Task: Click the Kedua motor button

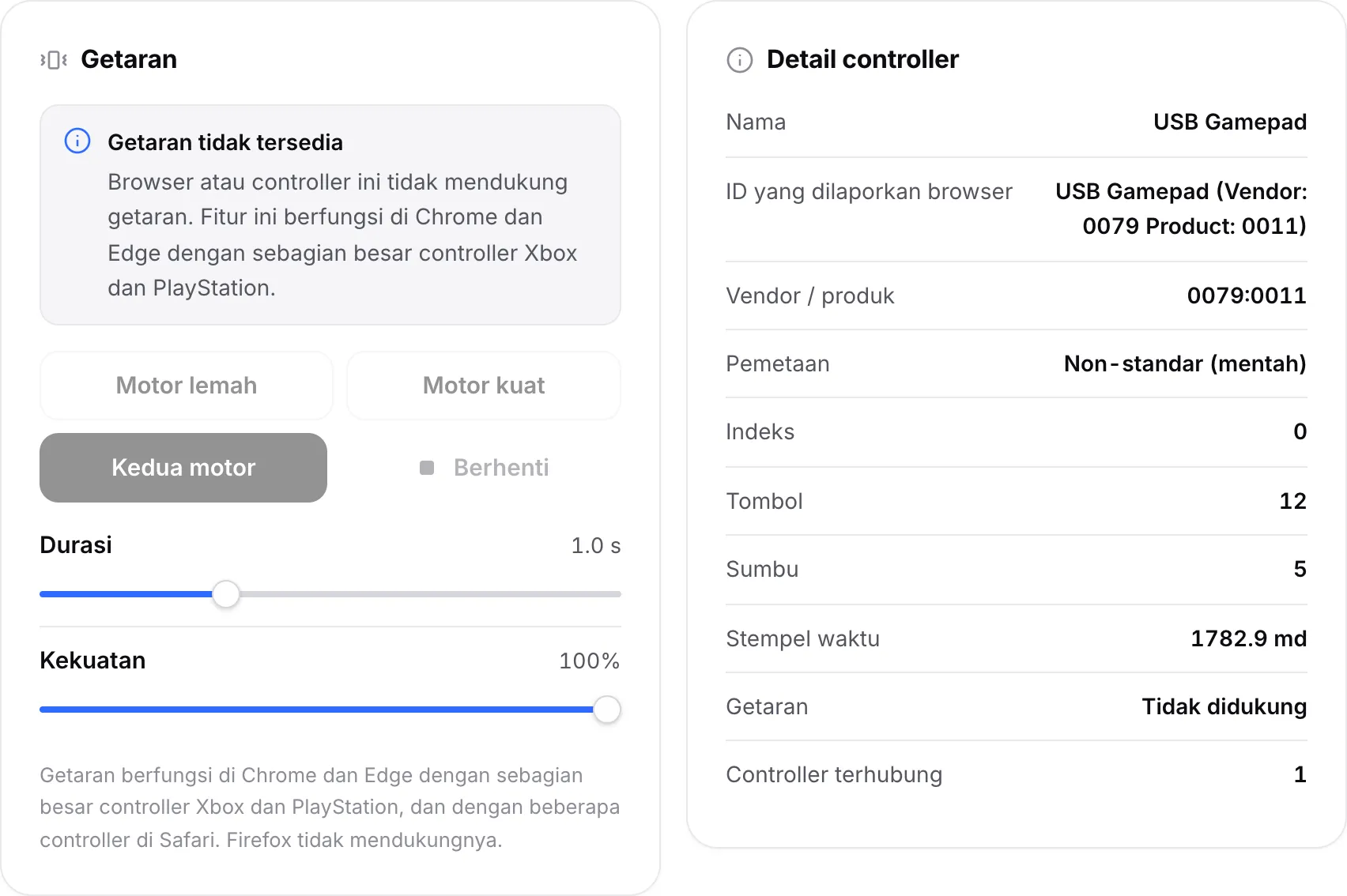Action: [x=183, y=468]
